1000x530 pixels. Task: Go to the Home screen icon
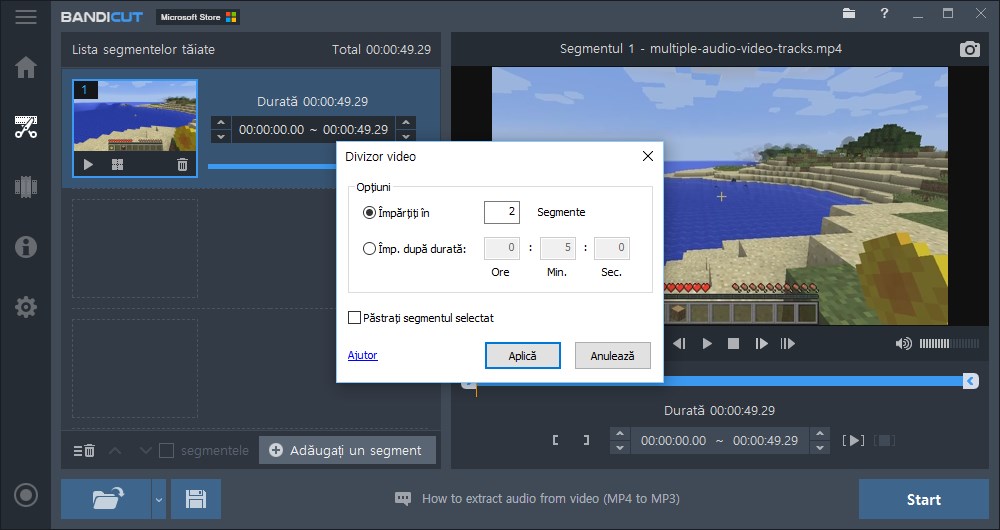[x=26, y=67]
